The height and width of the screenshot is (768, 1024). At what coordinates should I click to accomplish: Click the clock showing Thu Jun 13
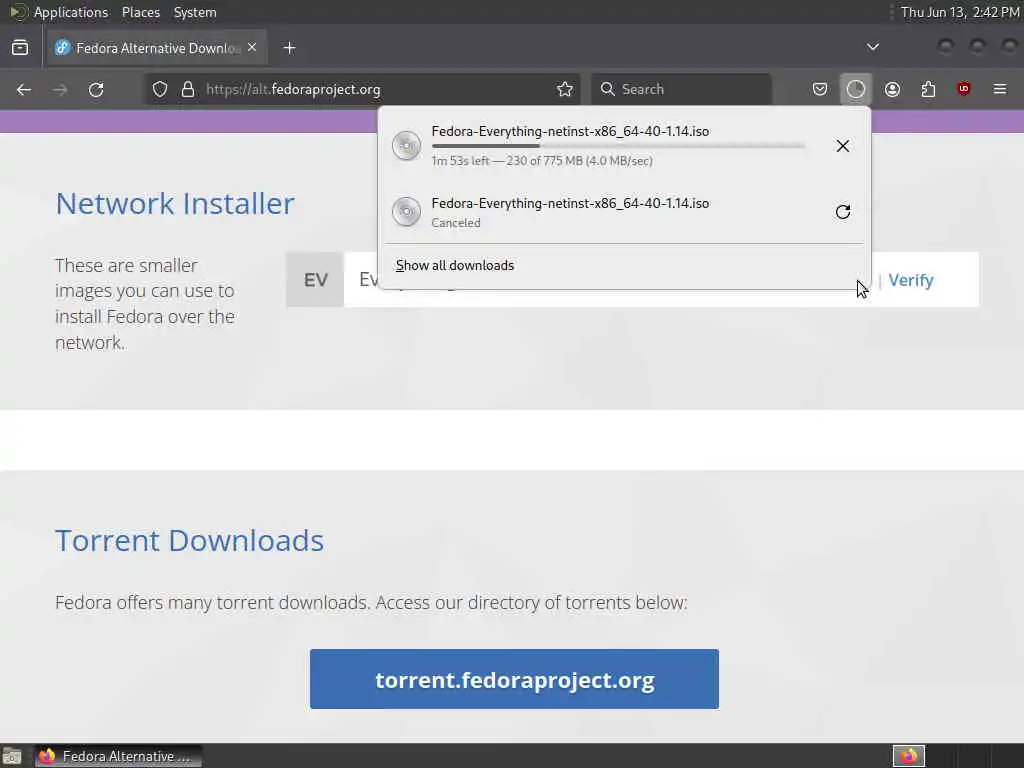coord(959,12)
